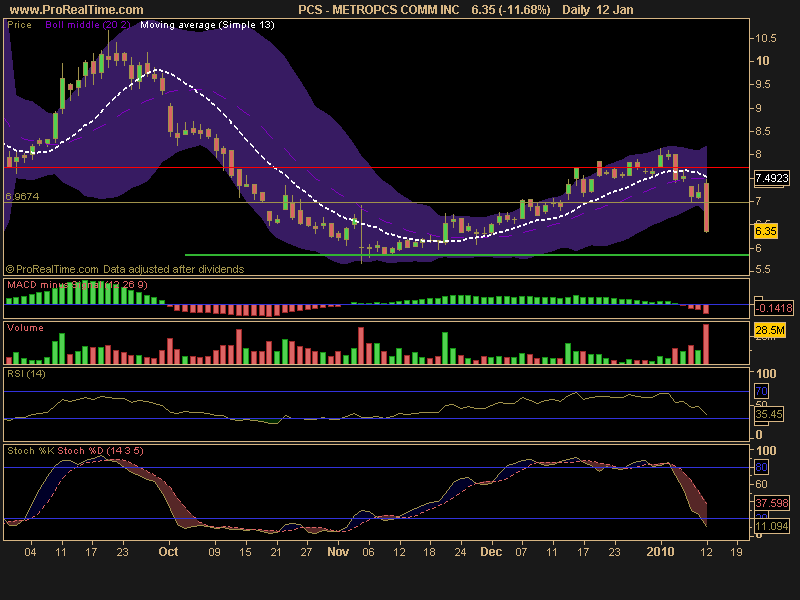Click the red horizontal resistance line
Image resolution: width=800 pixels, height=600 pixels.
pos(378,167)
